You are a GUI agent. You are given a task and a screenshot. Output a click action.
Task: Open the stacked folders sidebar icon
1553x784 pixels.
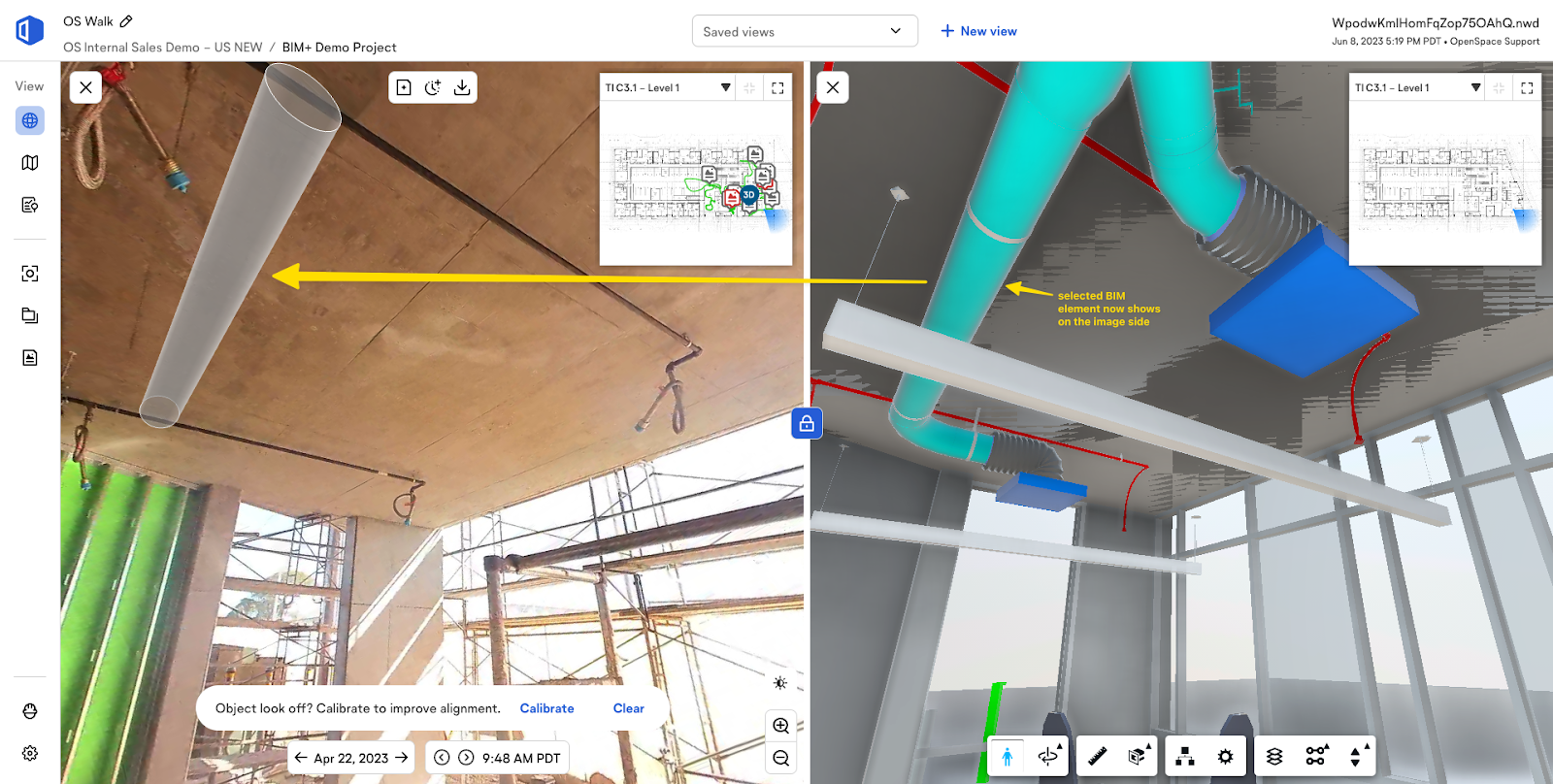pos(30,315)
